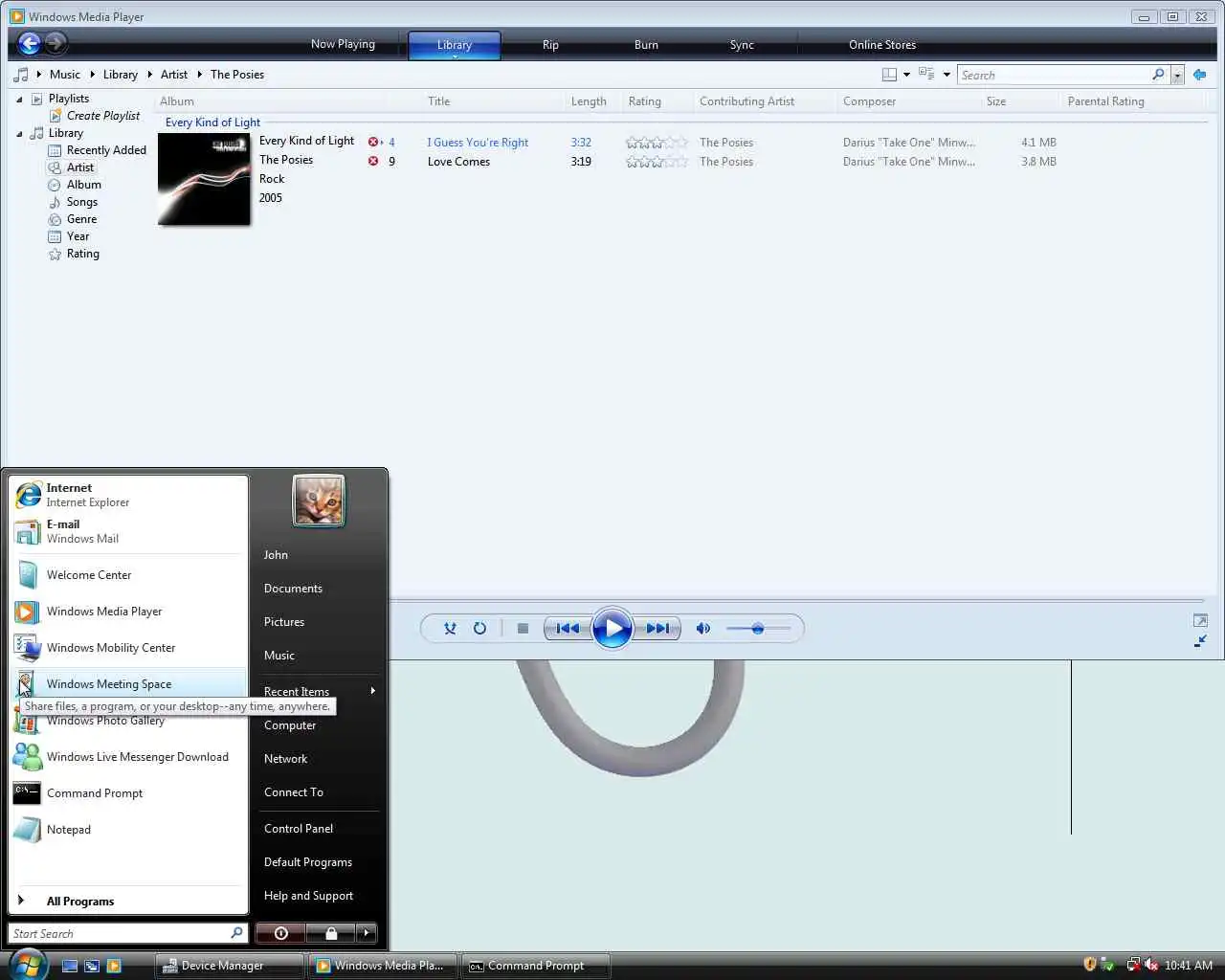The width and height of the screenshot is (1225, 980).
Task: Click the Start menu lock button
Action: pyautogui.click(x=331, y=933)
